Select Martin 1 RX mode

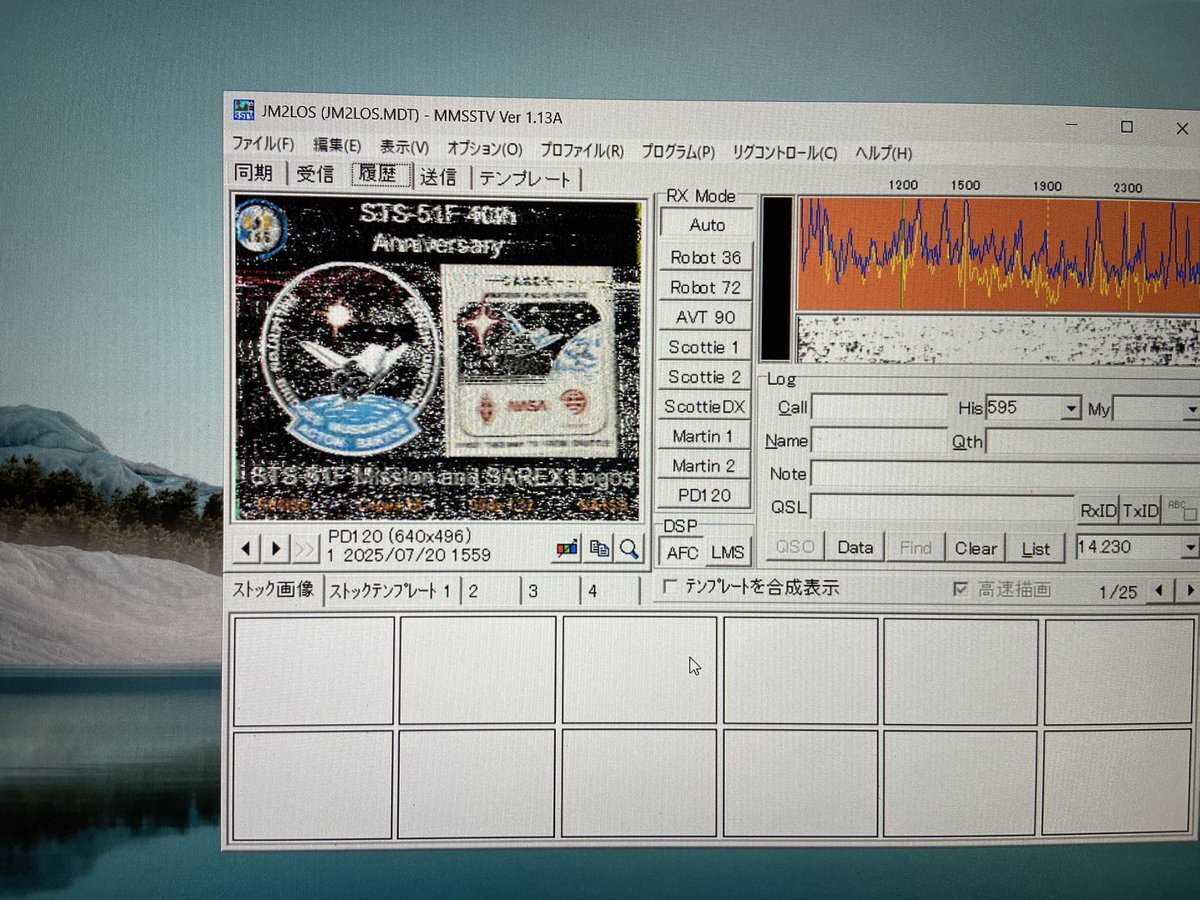[x=704, y=436]
